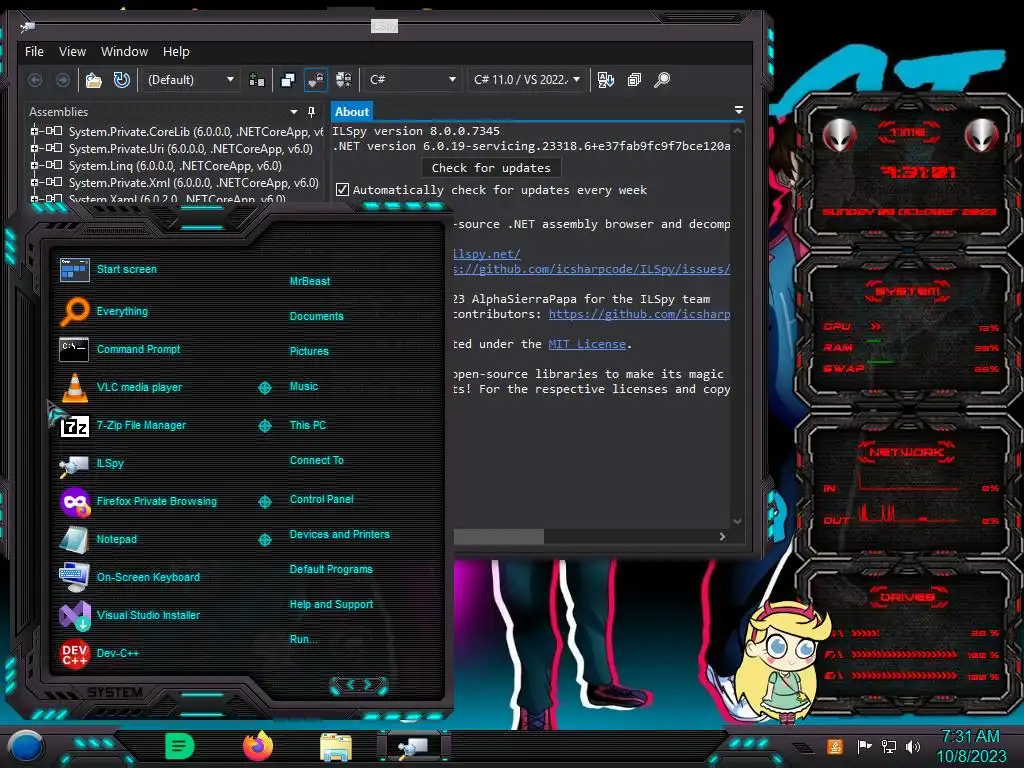Launch 7-Zip File Manager from start menu
Image resolution: width=1024 pixels, height=768 pixels.
pos(141,425)
